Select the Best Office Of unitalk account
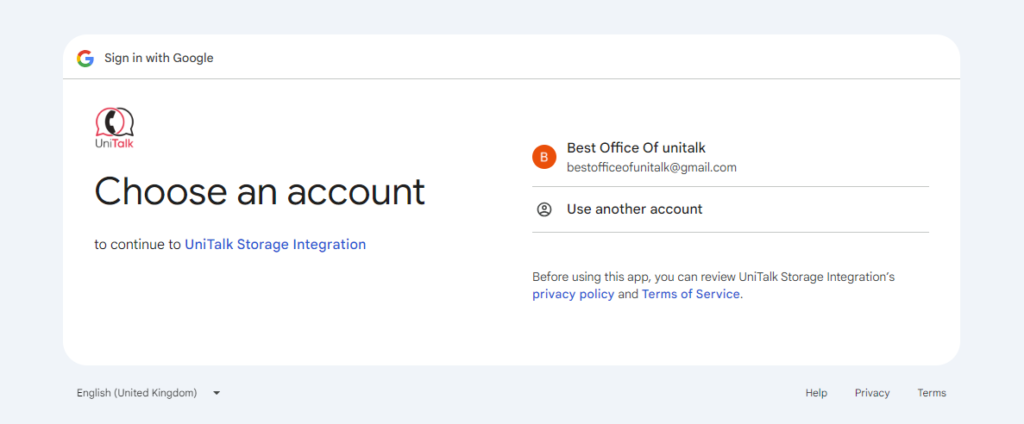The width and height of the screenshot is (1024, 424). point(636,148)
